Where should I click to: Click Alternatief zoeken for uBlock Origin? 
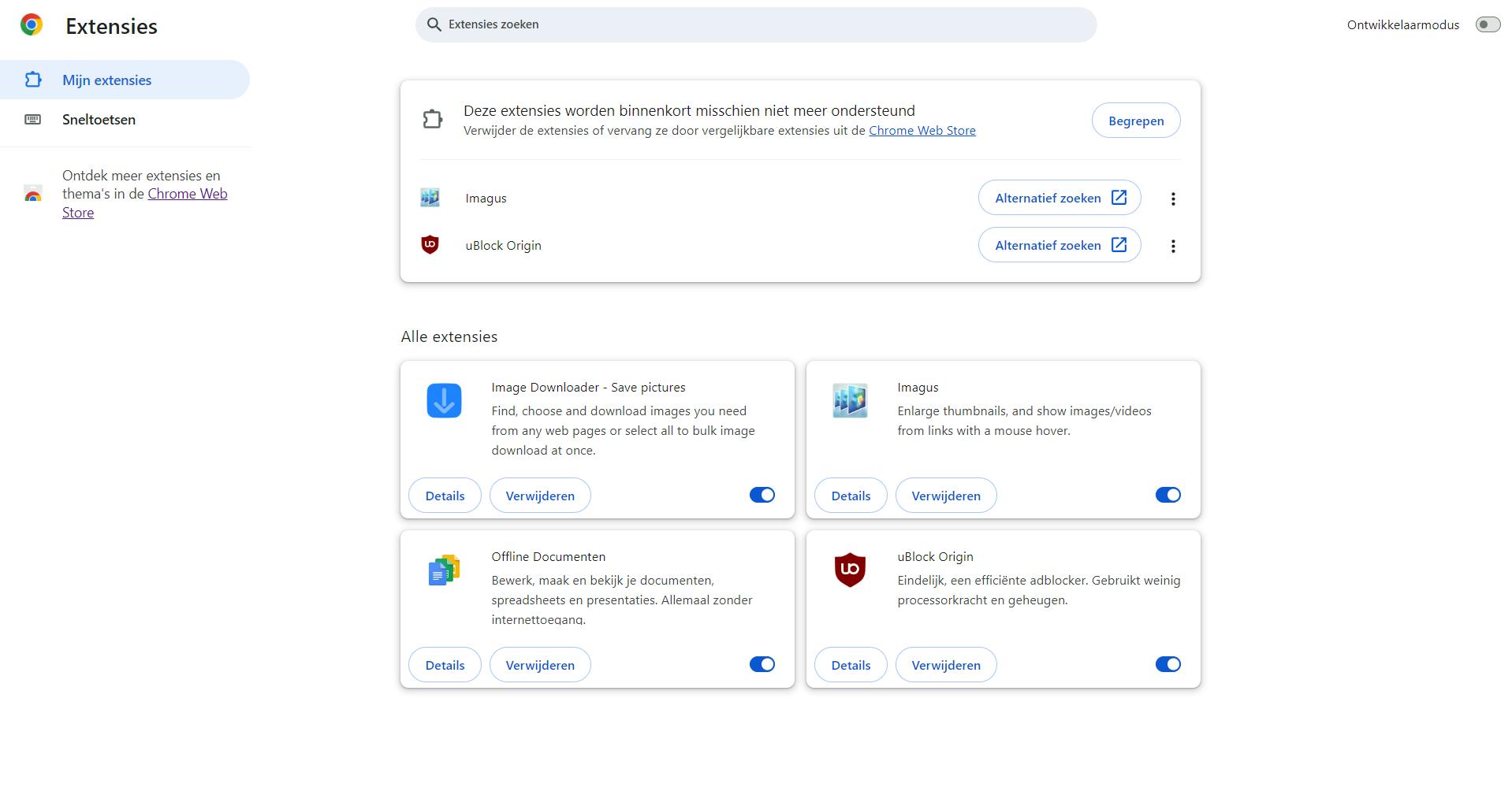[x=1059, y=245]
